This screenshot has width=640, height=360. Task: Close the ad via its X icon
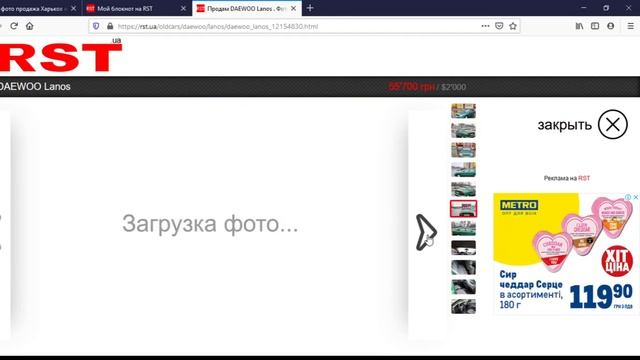(635, 197)
